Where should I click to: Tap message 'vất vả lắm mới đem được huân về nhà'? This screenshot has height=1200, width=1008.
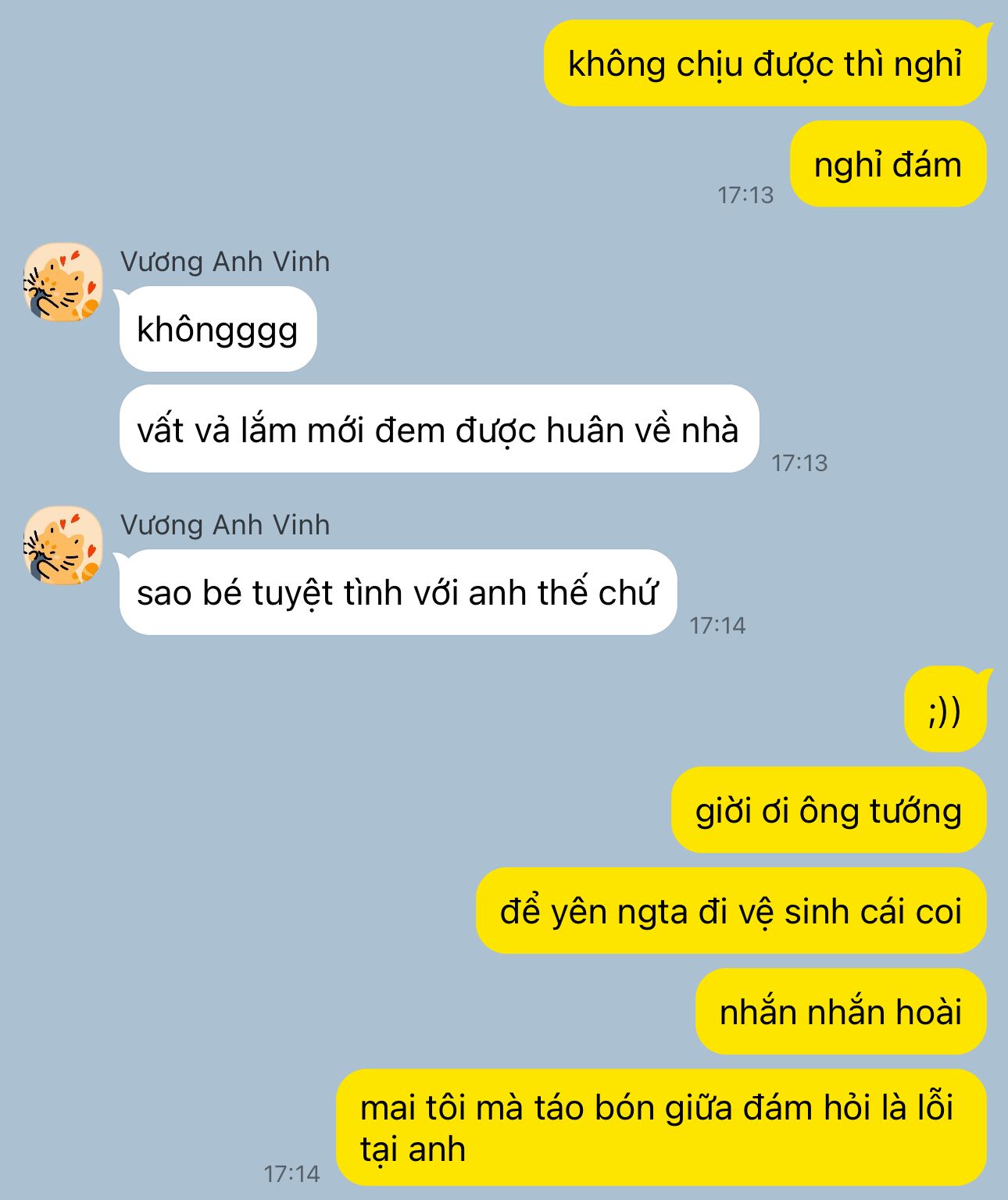point(439,429)
